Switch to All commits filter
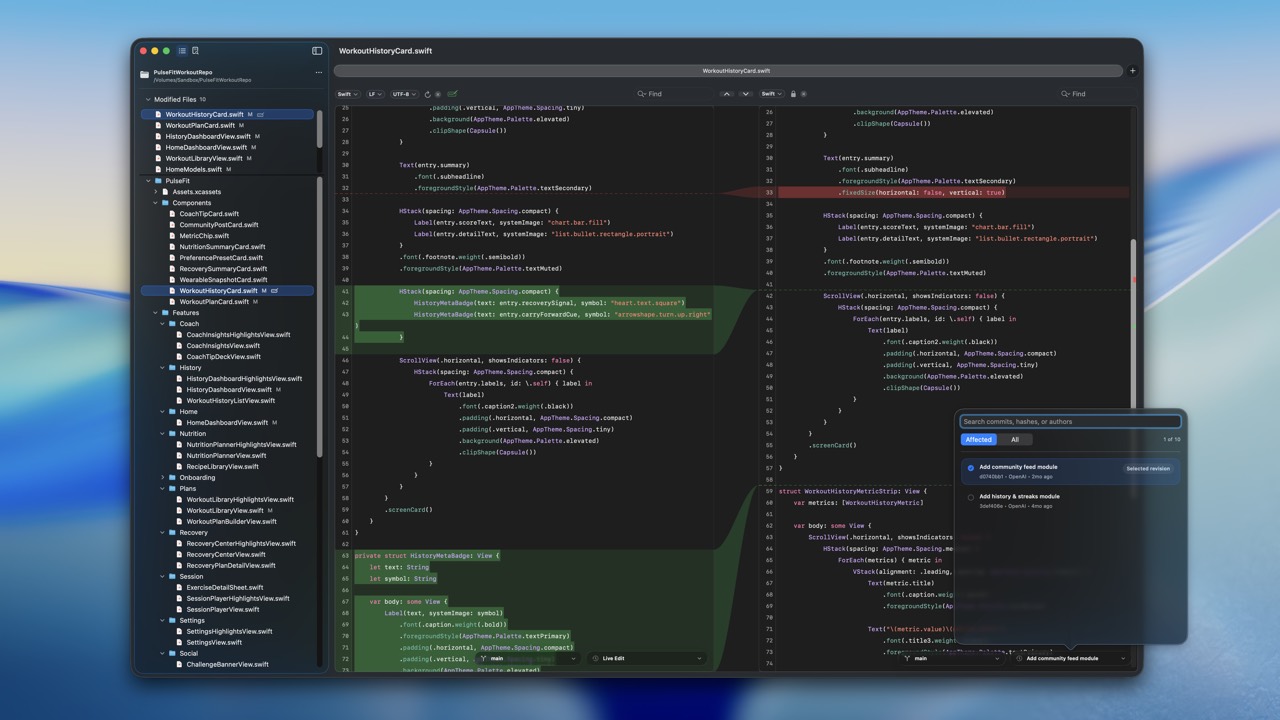 (x=1015, y=440)
